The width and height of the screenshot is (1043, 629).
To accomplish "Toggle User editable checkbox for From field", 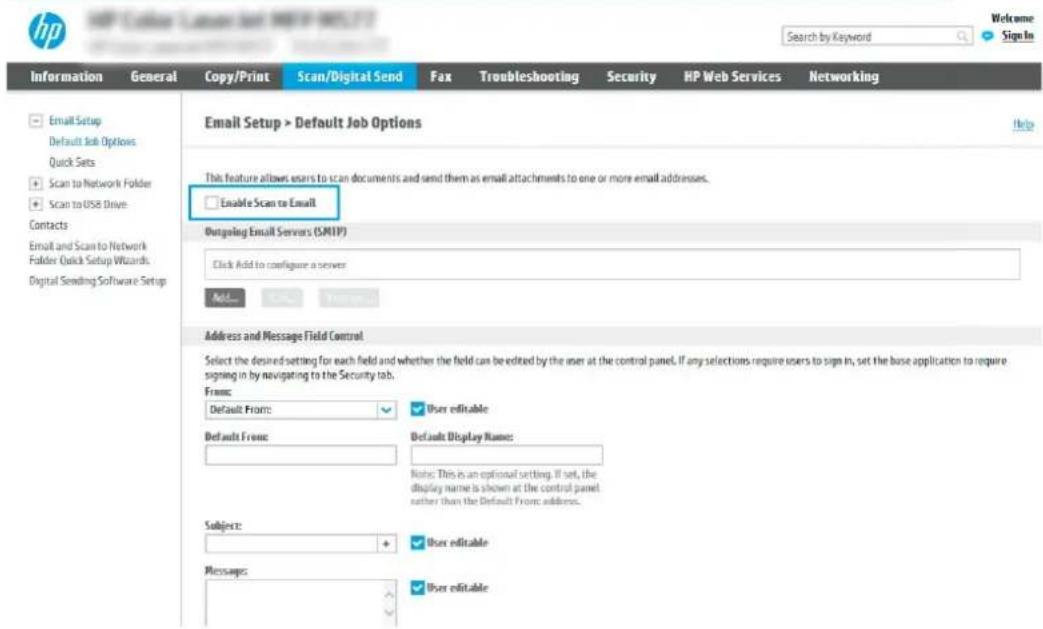I will pyautogui.click(x=418, y=409).
